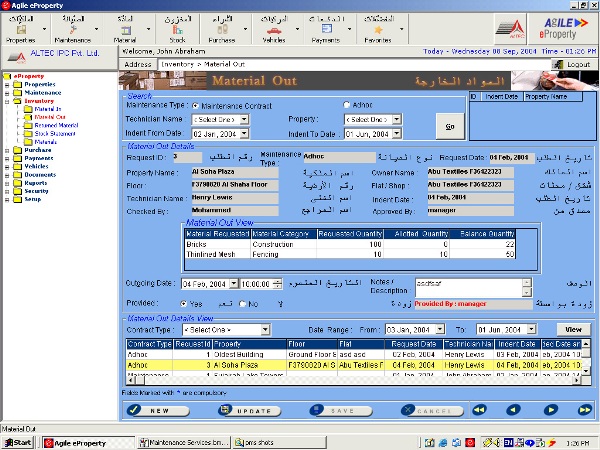Open the Date Range From dropdown

click(440, 329)
